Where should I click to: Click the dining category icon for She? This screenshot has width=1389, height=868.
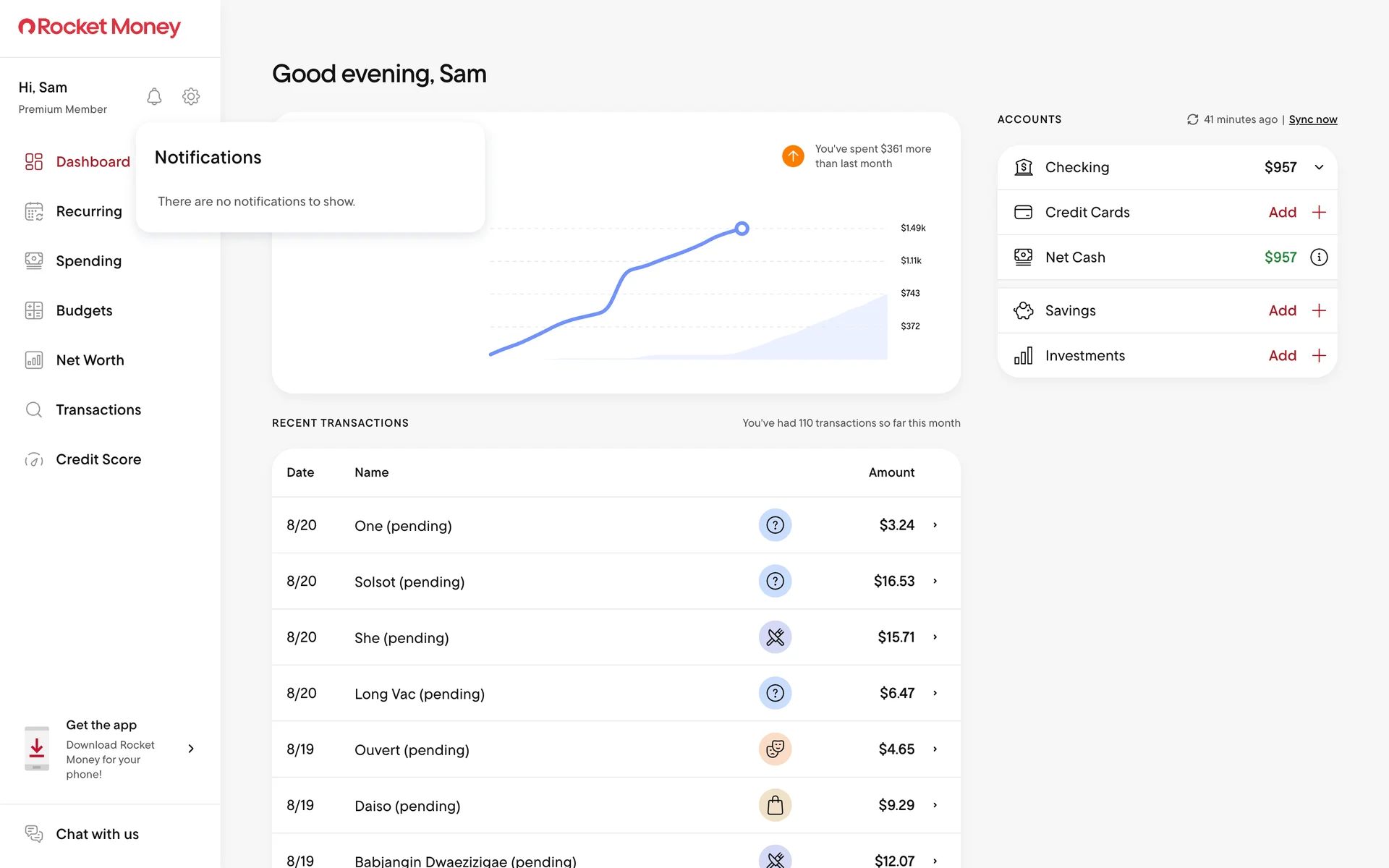(775, 637)
